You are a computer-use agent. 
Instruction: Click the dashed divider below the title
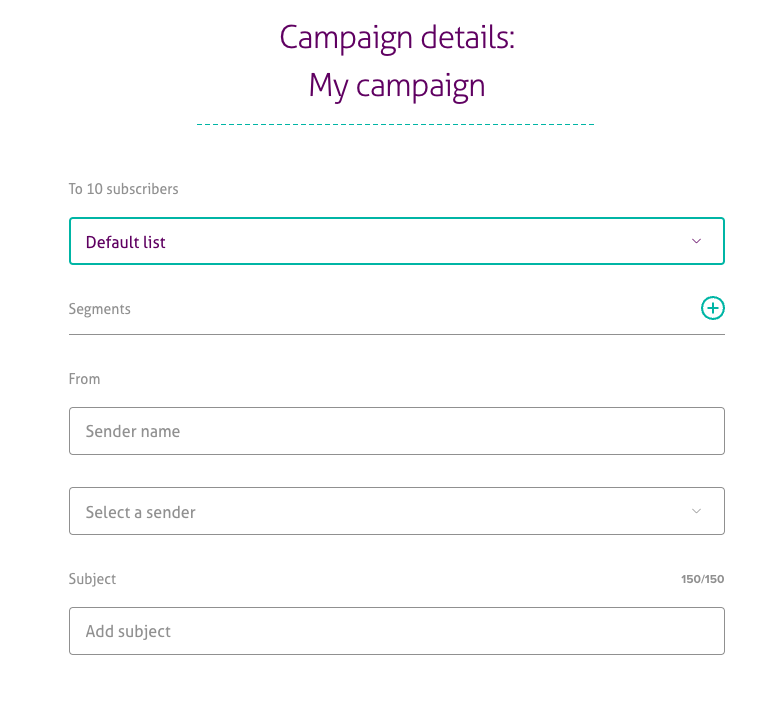[x=396, y=125]
